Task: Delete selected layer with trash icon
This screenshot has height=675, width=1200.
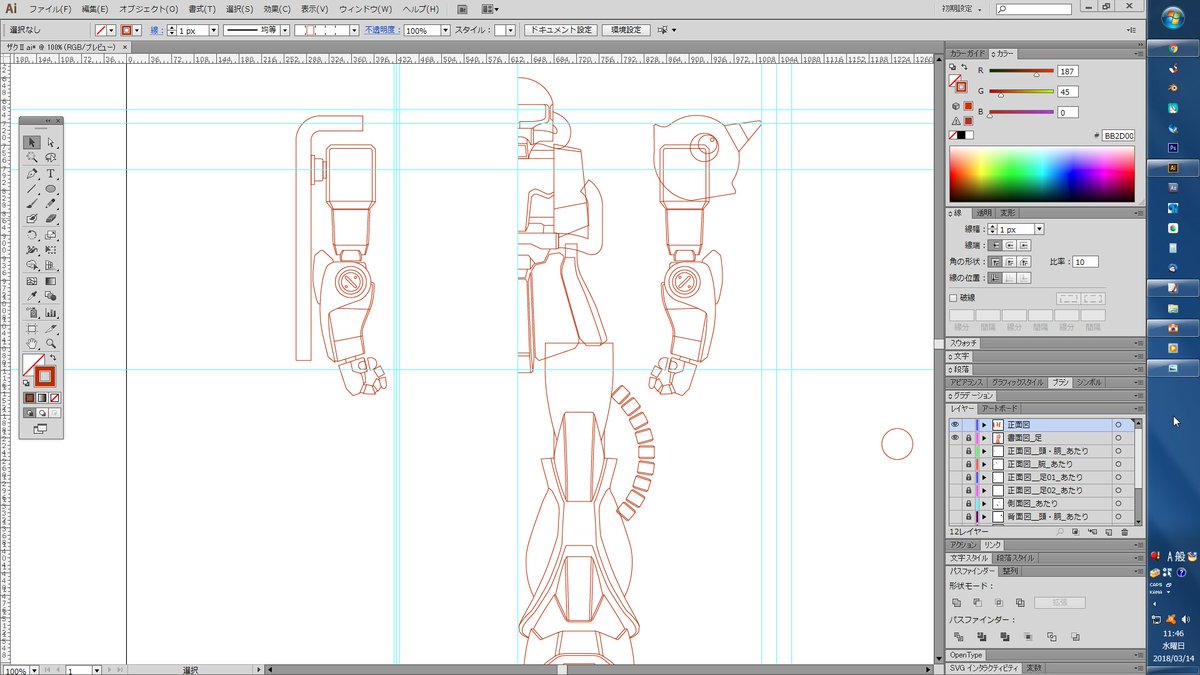Action: (1124, 532)
